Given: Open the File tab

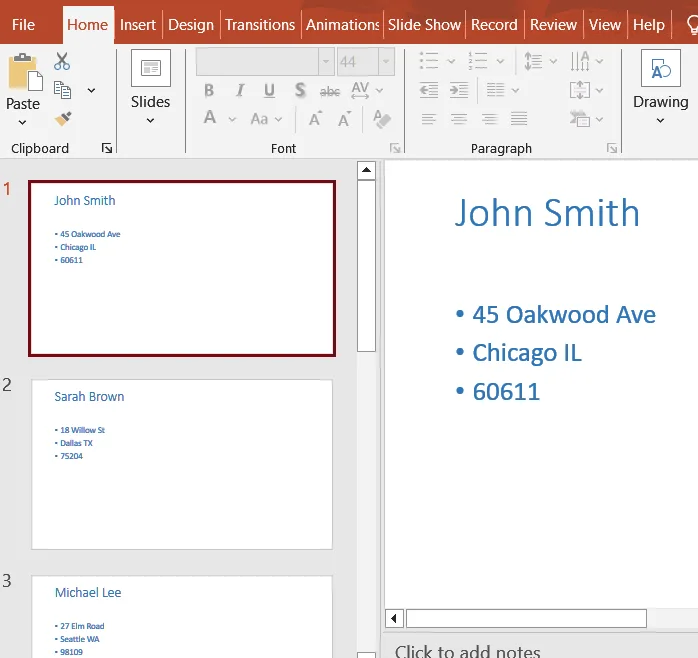Looking at the screenshot, I should point(23,25).
